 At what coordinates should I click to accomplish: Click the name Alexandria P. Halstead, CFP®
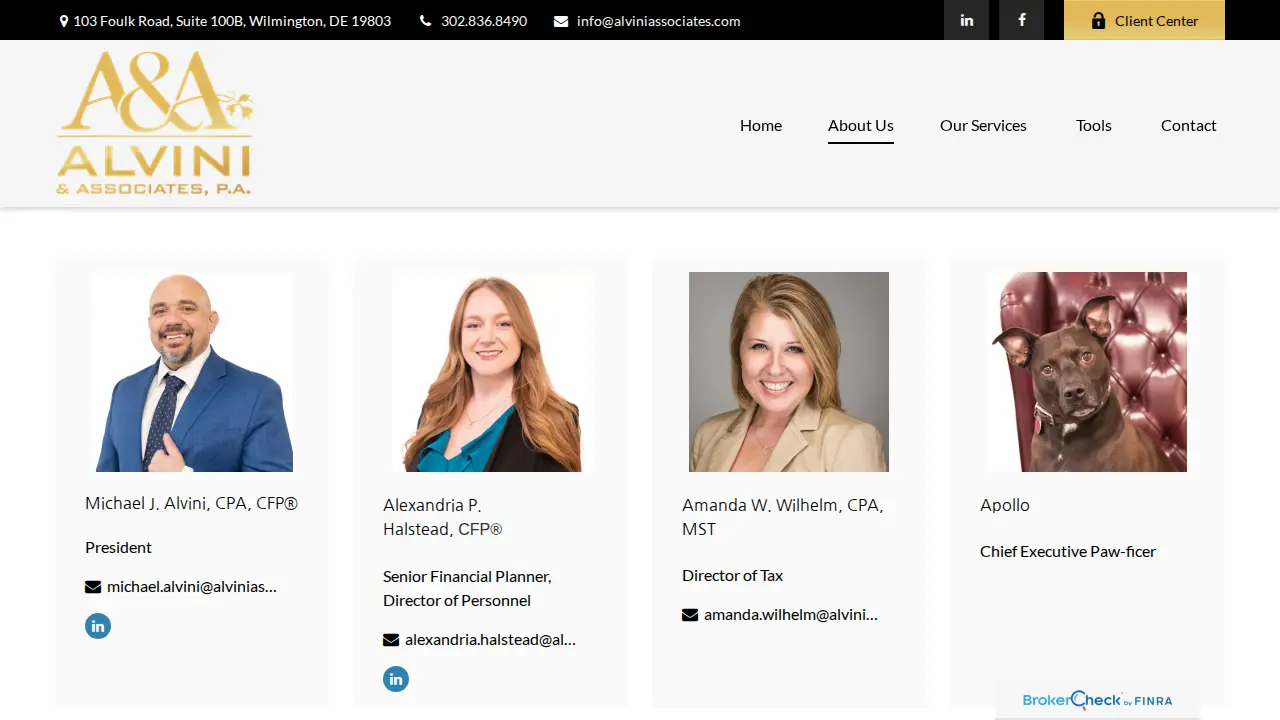click(443, 518)
